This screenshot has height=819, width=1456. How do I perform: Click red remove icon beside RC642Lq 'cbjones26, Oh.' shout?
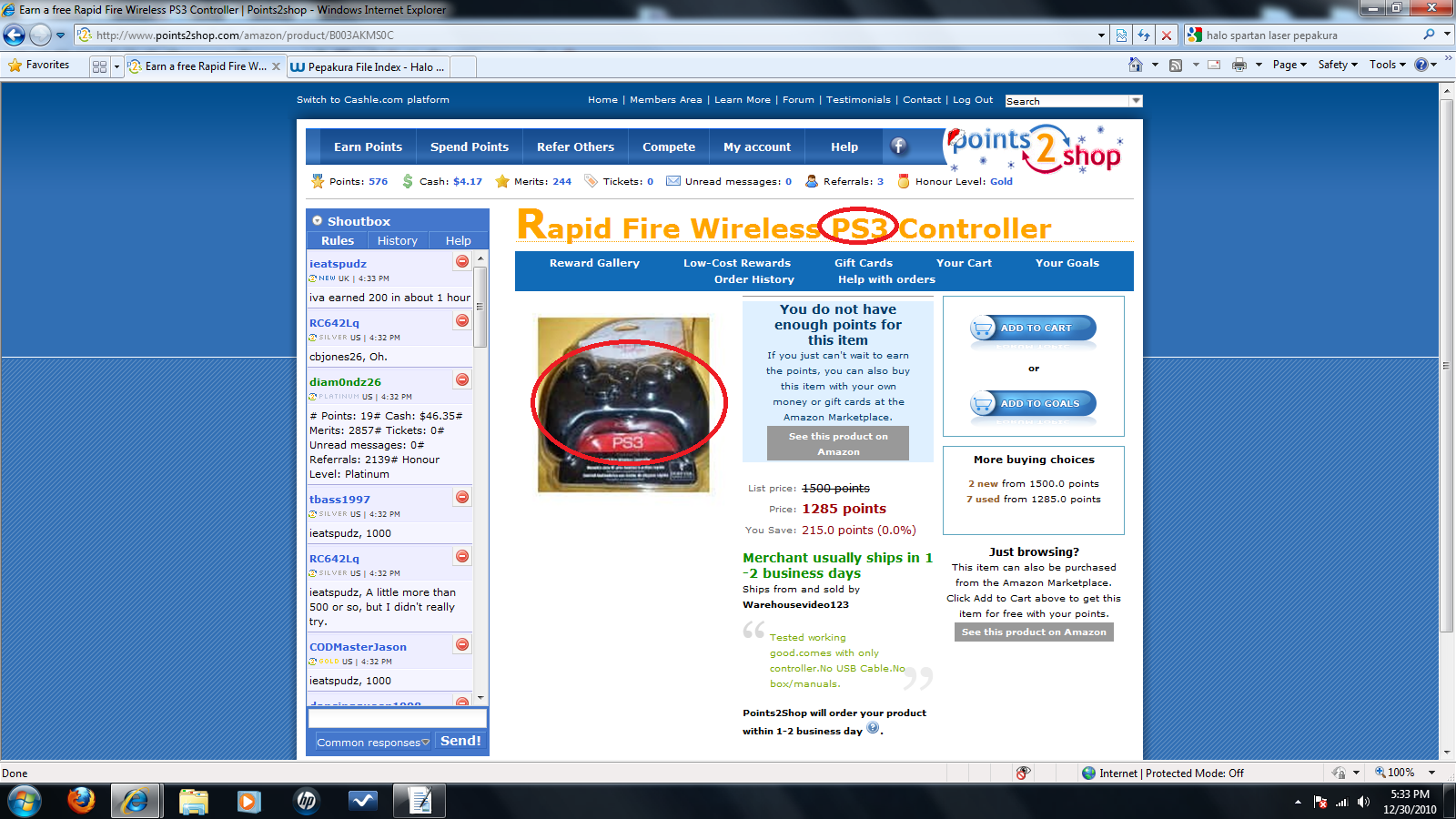coord(462,320)
